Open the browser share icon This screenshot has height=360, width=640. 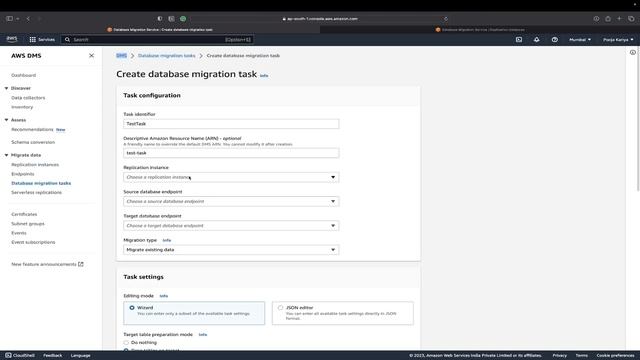point(608,18)
